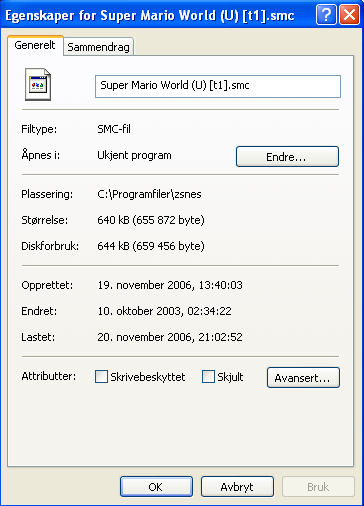The image size is (364, 506).
Task: Click the Attributter: label
Action: tap(49, 376)
